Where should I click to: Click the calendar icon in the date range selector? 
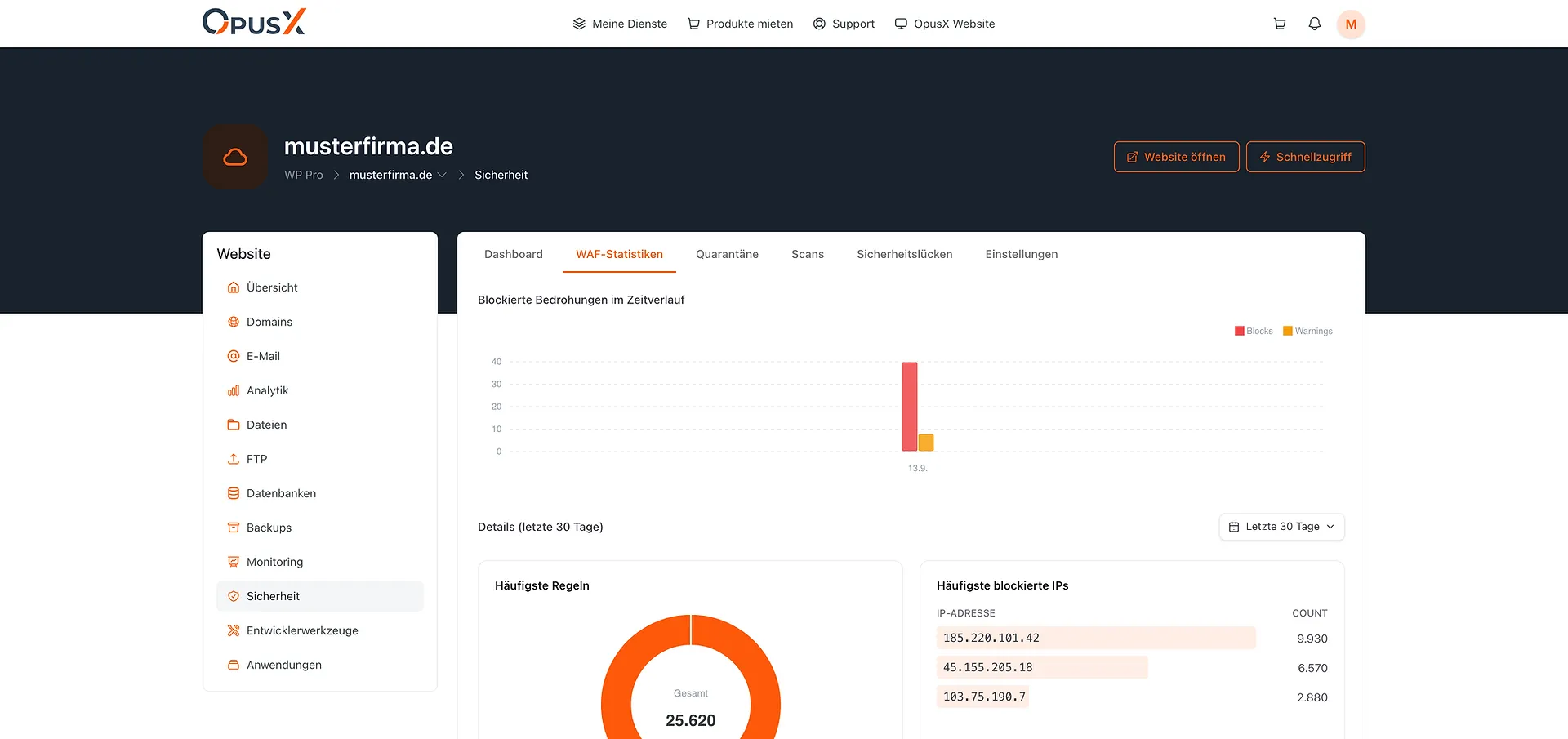(1234, 527)
